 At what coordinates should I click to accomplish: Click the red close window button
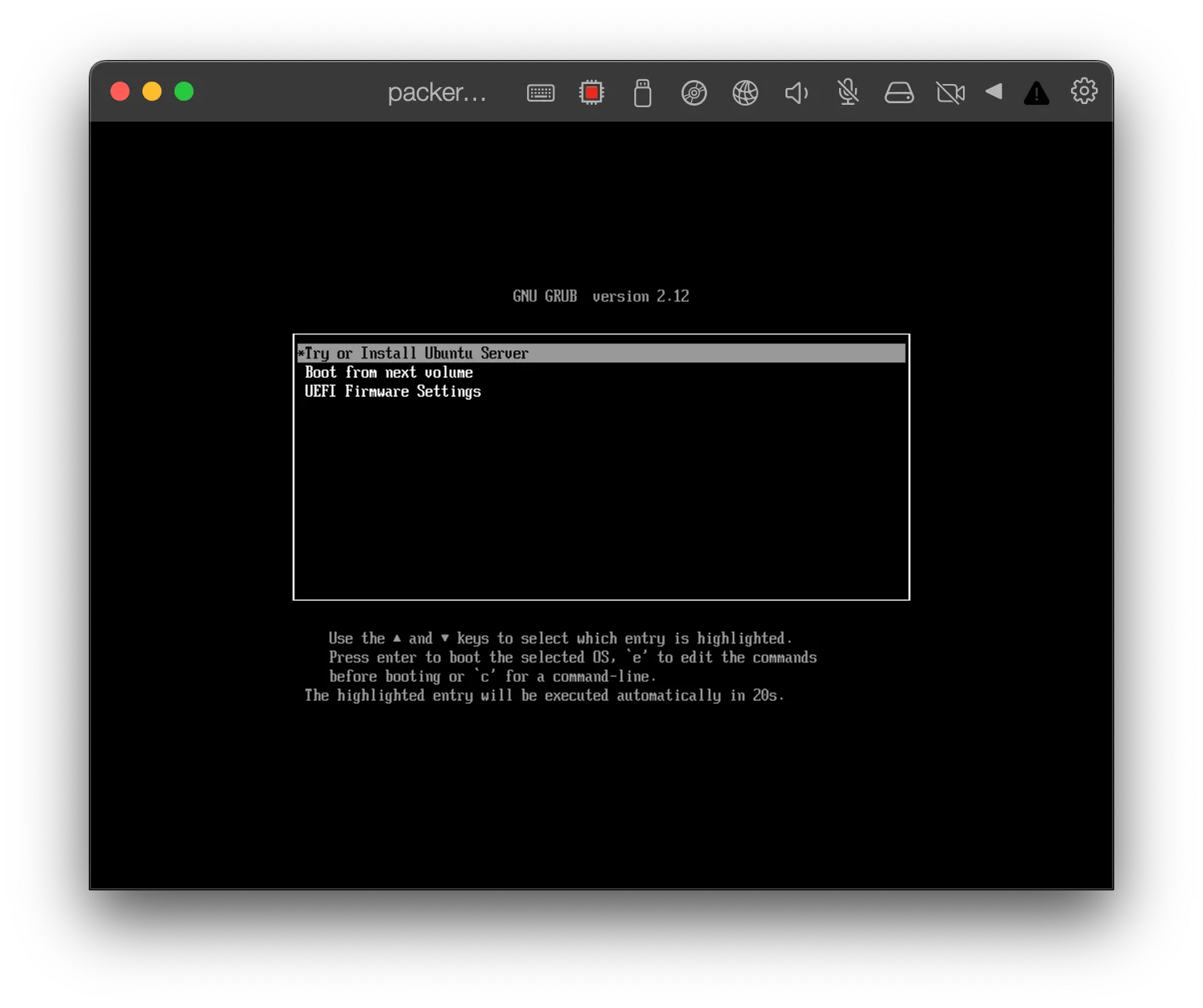pos(119,91)
